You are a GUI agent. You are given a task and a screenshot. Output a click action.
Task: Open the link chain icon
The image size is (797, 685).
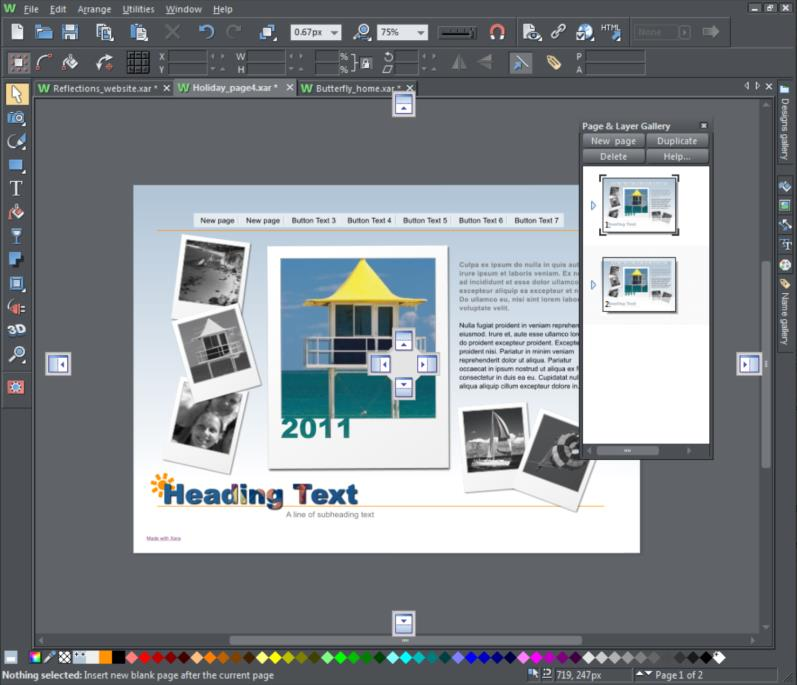(x=558, y=32)
